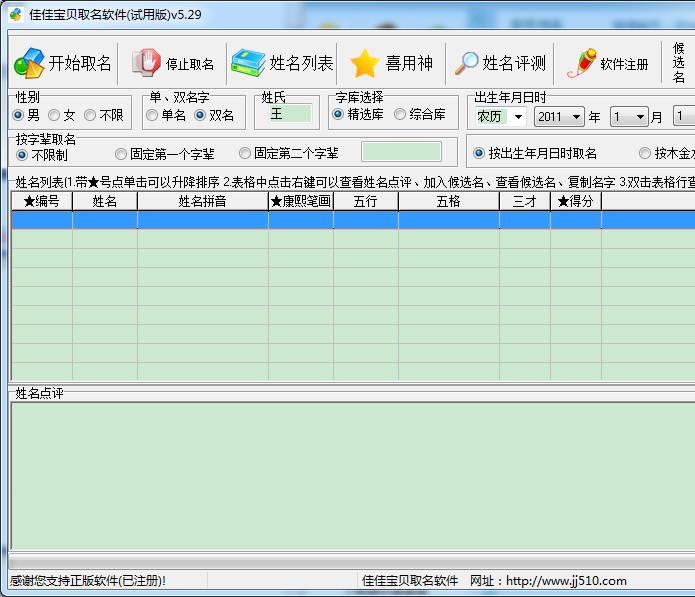Image resolution: width=695 pixels, height=597 pixels.
Task: Click the 字辈 generation character input box
Action: coord(400,152)
